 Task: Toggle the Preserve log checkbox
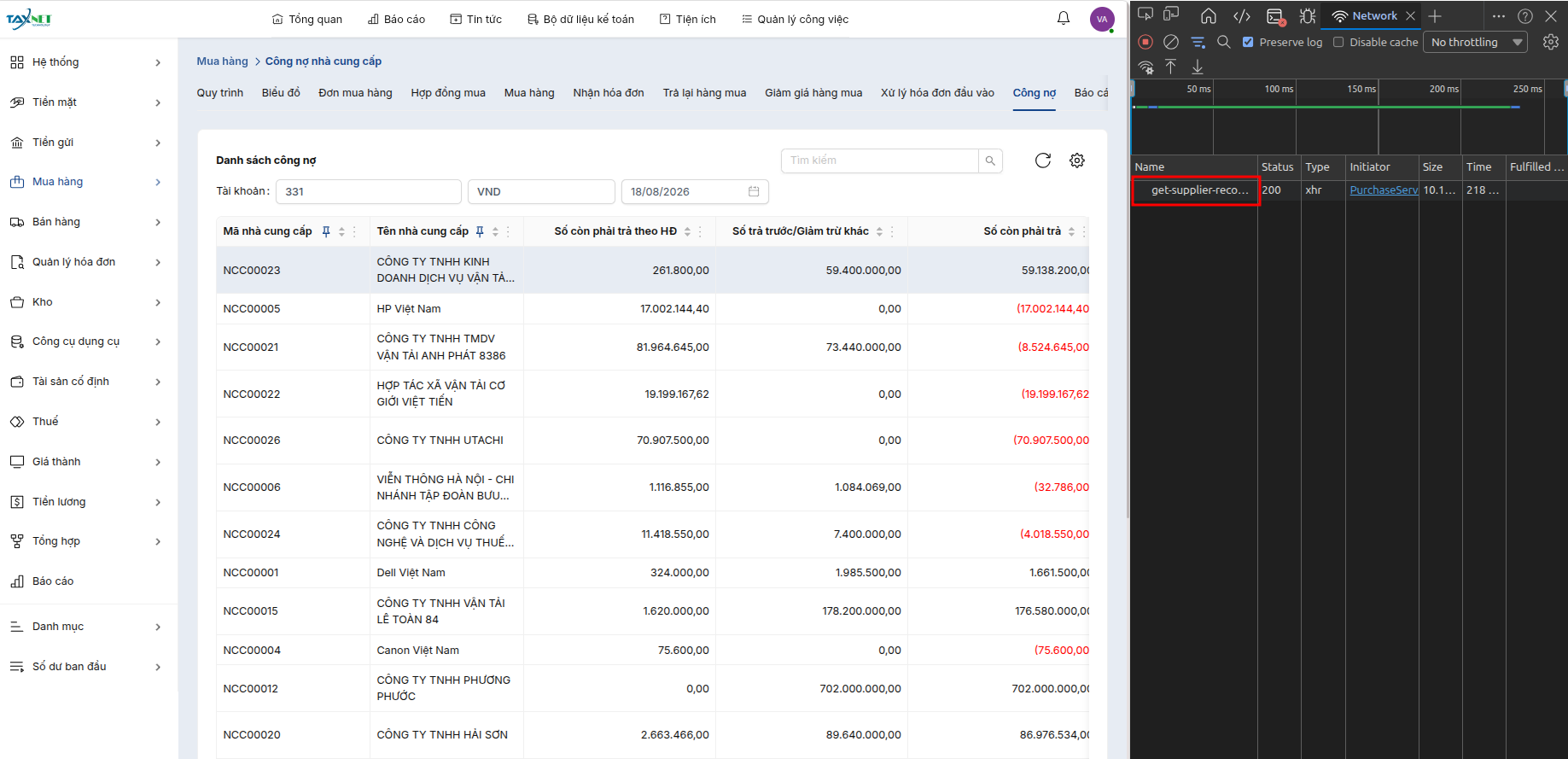coord(1248,42)
